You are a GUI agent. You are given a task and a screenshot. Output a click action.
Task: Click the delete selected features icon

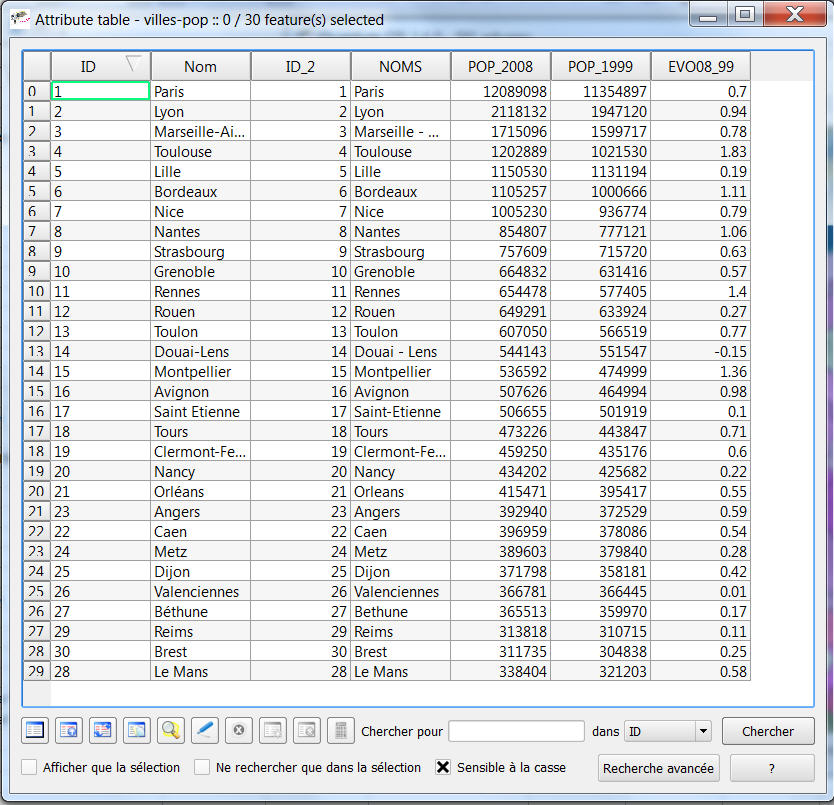tap(239, 730)
